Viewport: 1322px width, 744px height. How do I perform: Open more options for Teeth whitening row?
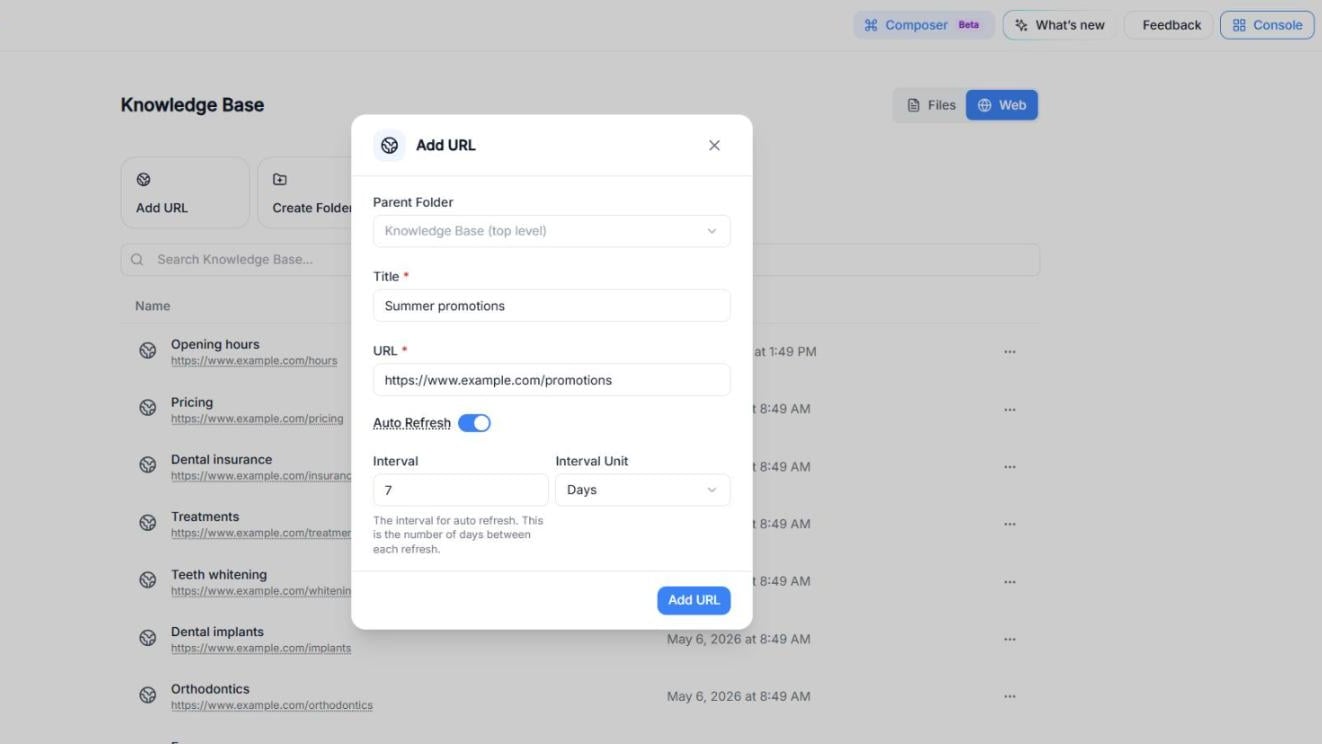(x=1010, y=582)
